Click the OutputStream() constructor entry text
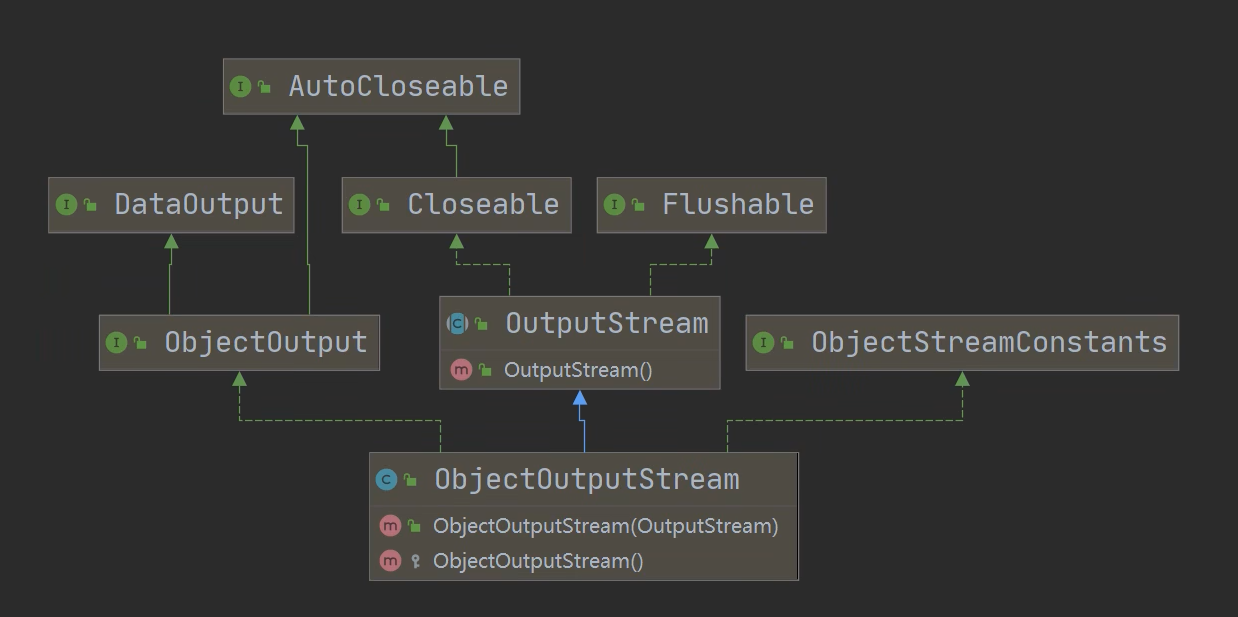 pyautogui.click(x=577, y=370)
